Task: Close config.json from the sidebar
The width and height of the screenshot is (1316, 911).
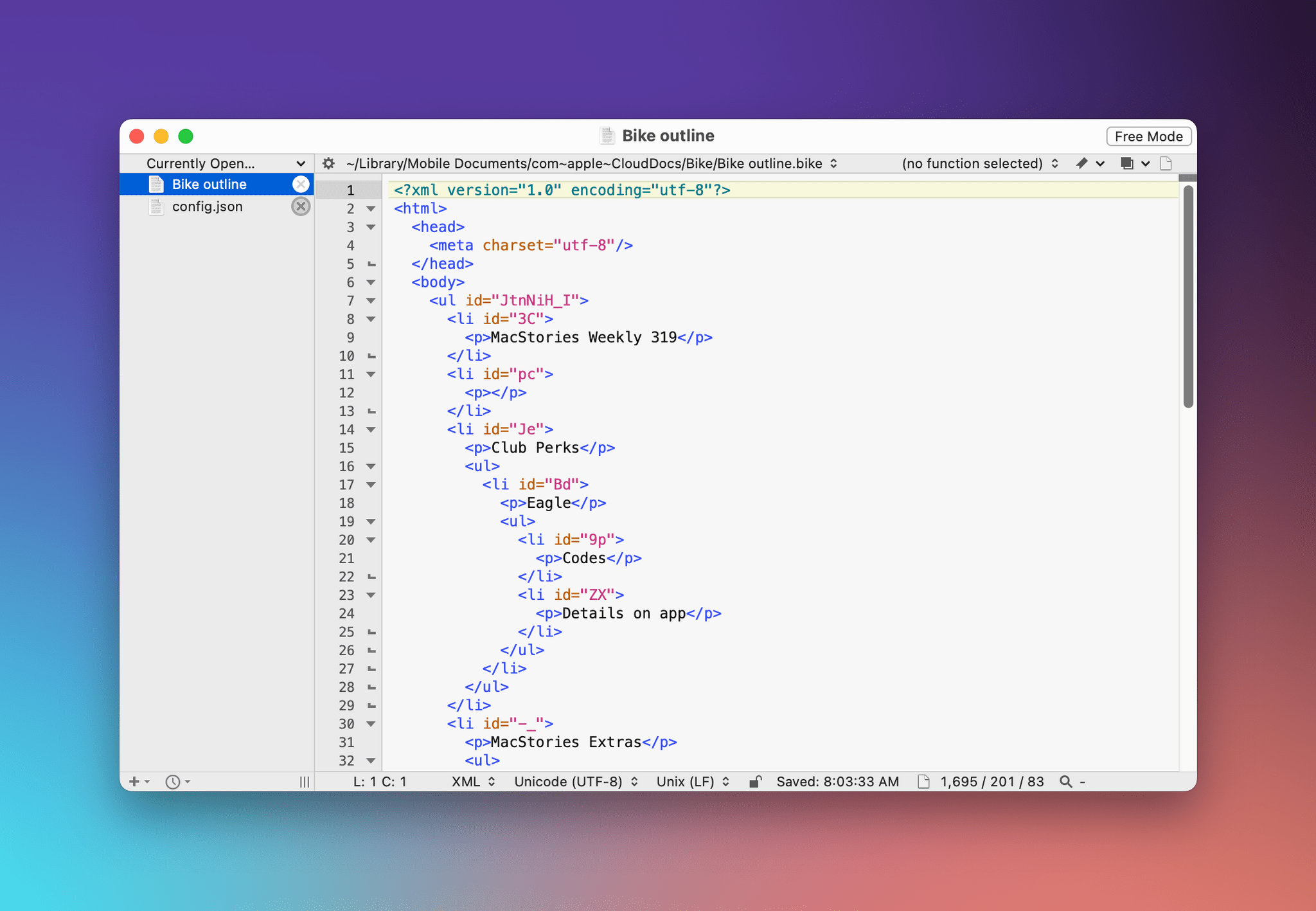Action: (x=301, y=206)
